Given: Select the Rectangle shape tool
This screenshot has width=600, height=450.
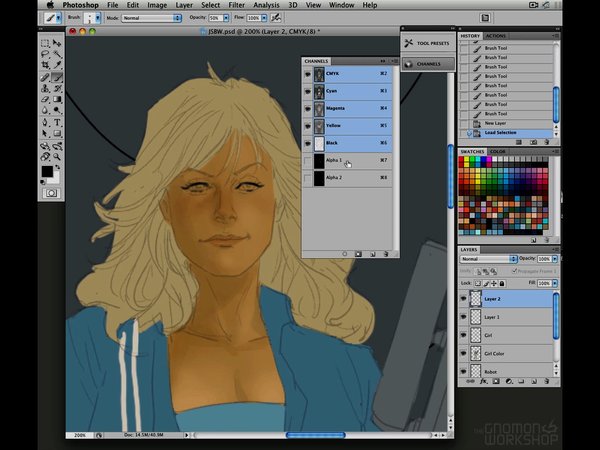Looking at the screenshot, I should click(x=57, y=134).
